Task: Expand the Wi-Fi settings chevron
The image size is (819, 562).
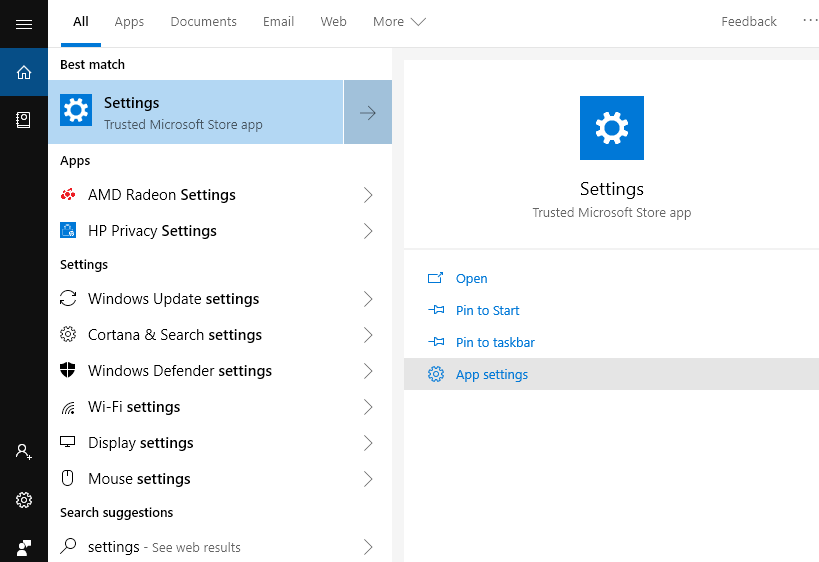Action: (368, 407)
